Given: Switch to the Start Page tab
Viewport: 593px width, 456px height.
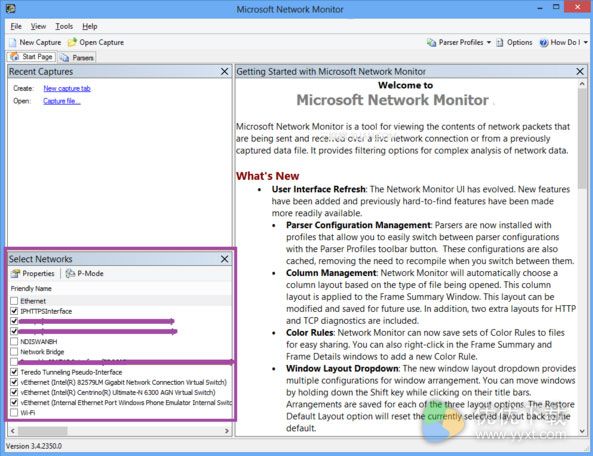Looking at the screenshot, I should tap(32, 57).
